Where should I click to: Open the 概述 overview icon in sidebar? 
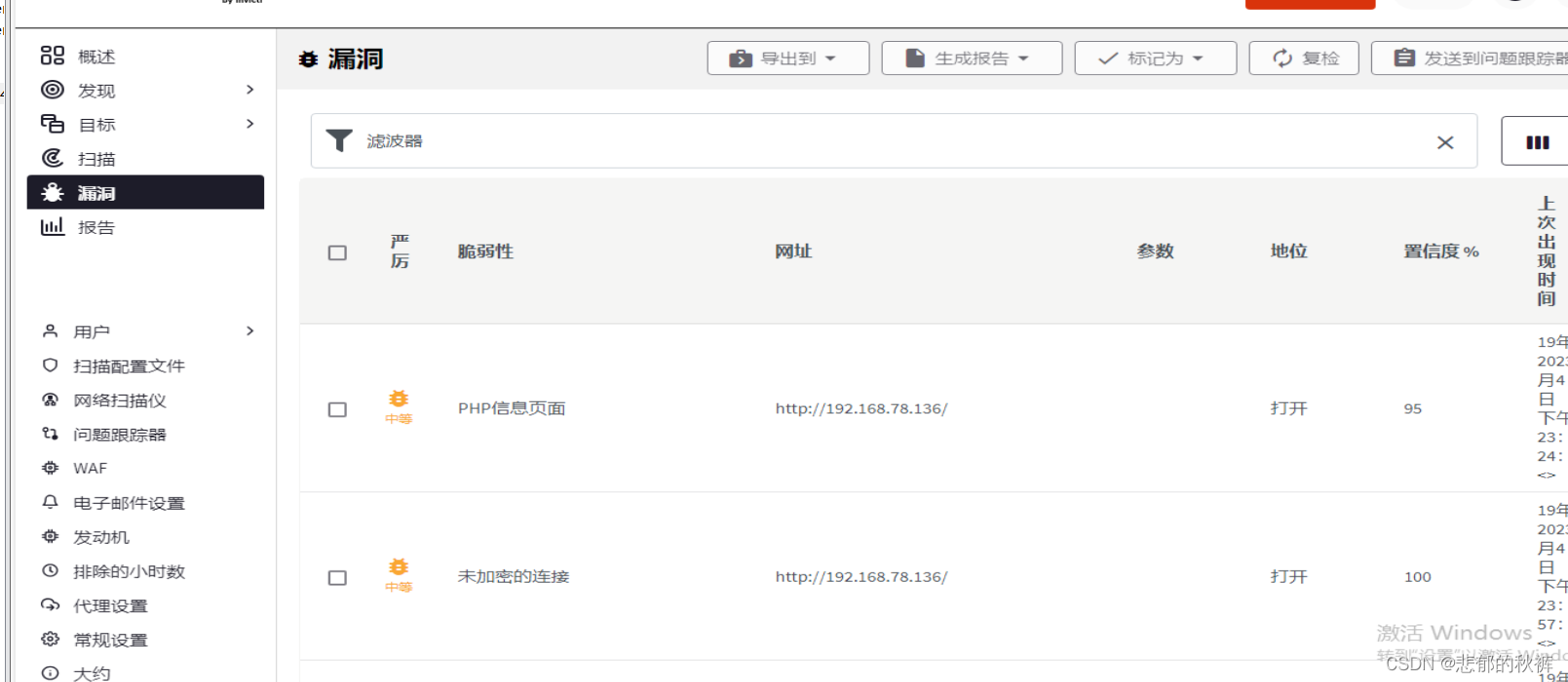tap(53, 56)
